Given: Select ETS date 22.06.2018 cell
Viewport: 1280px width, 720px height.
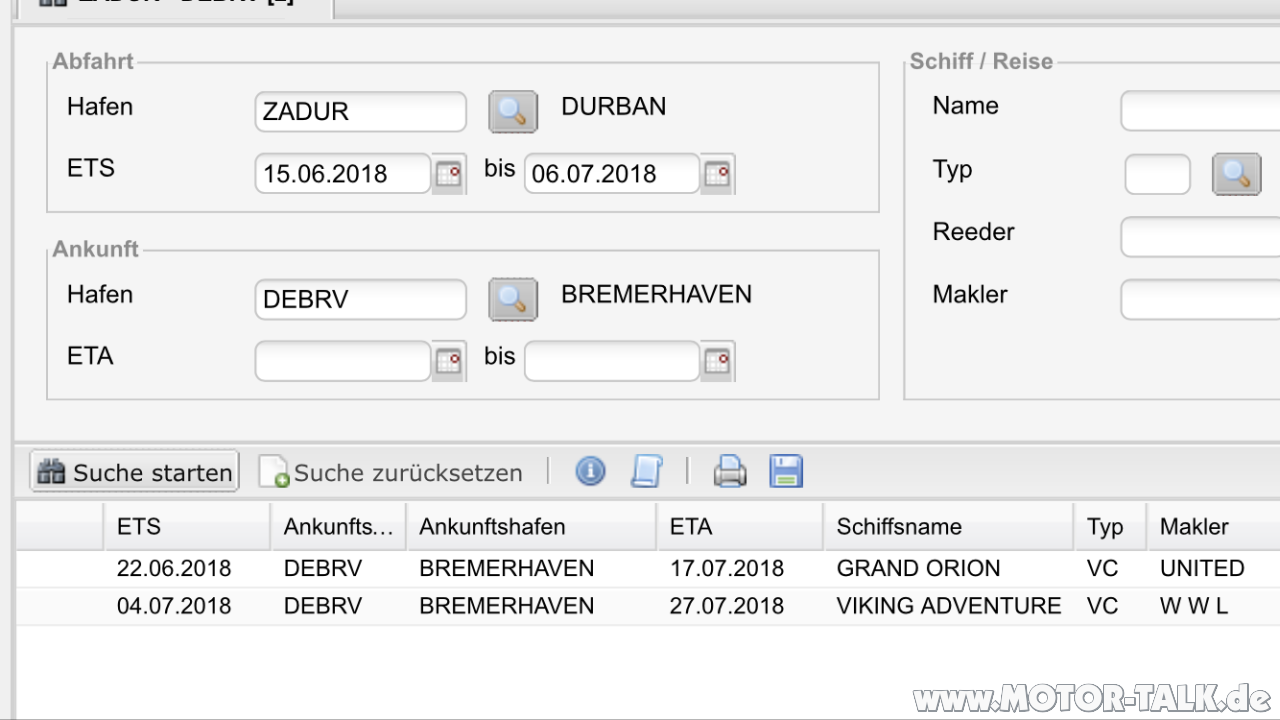Looking at the screenshot, I should tap(174, 568).
